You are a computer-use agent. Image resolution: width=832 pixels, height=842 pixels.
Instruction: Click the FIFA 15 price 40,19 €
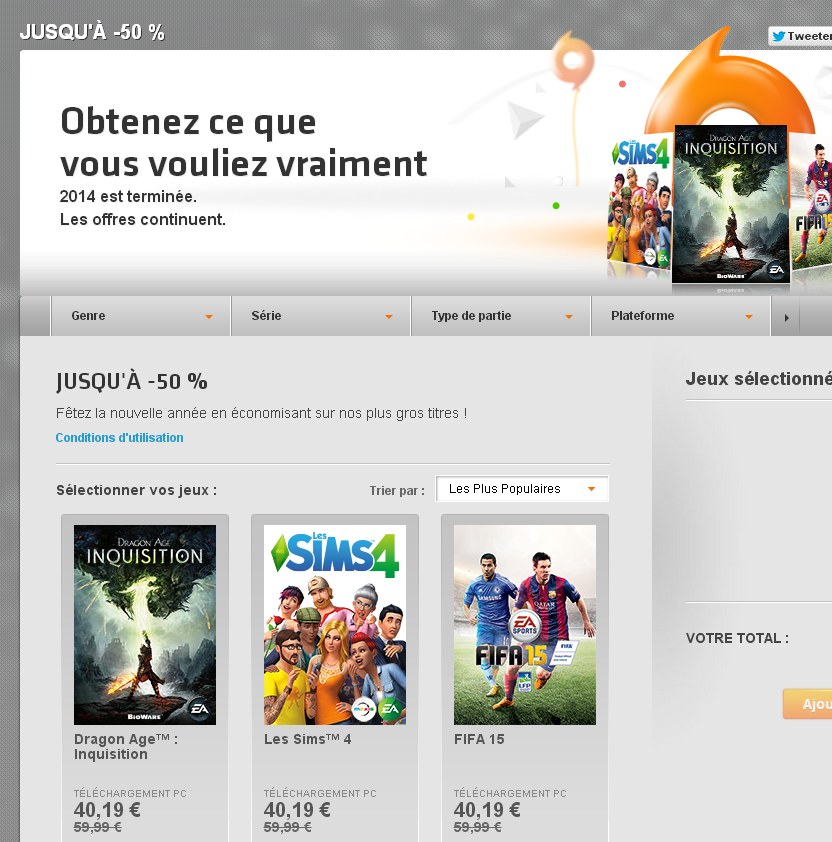(x=487, y=809)
